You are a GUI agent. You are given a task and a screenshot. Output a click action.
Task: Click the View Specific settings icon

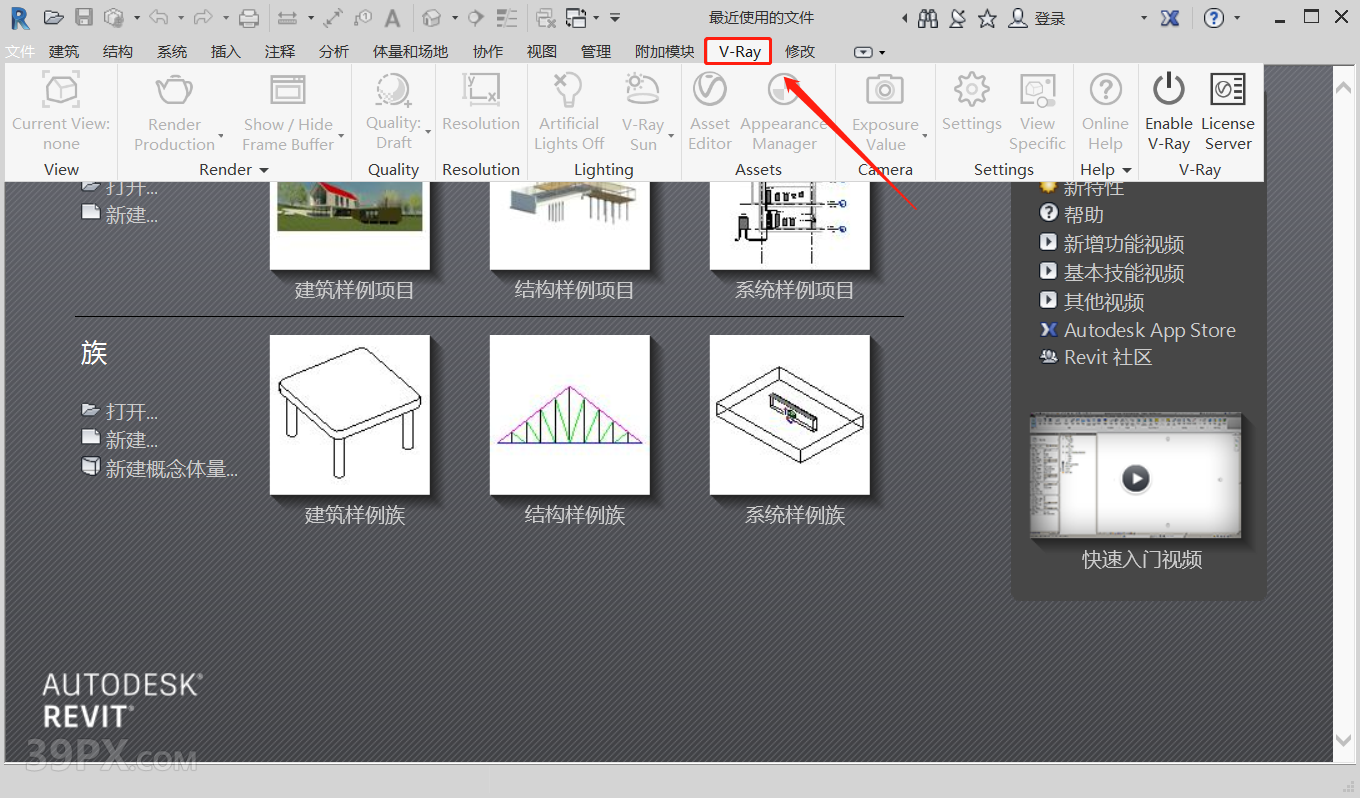tap(1037, 90)
